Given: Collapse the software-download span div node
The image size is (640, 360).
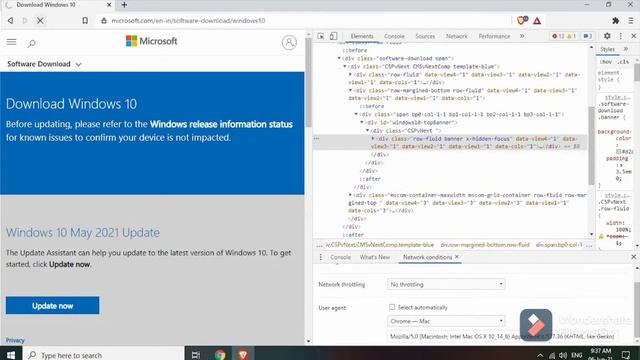Looking at the screenshot, I should tap(339, 58).
